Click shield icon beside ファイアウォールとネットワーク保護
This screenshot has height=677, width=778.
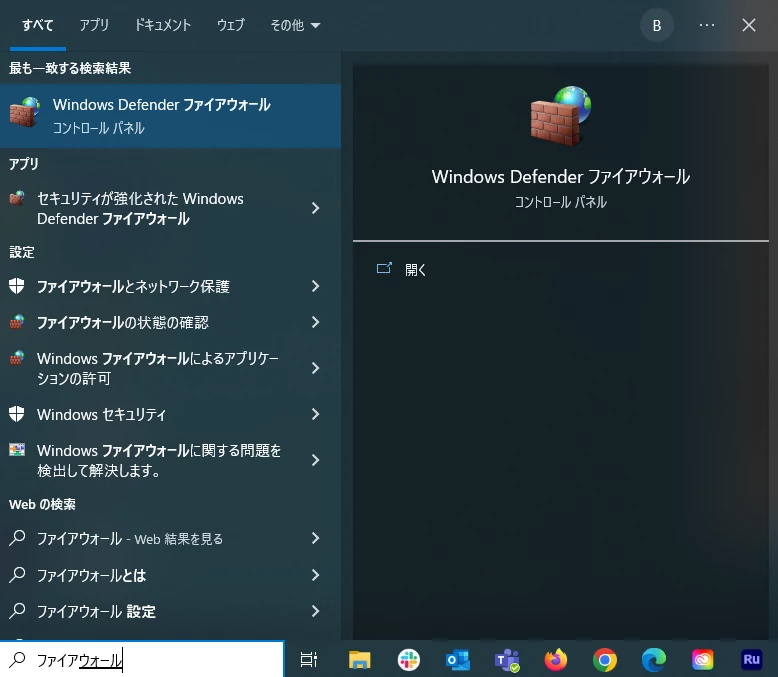tap(17, 286)
